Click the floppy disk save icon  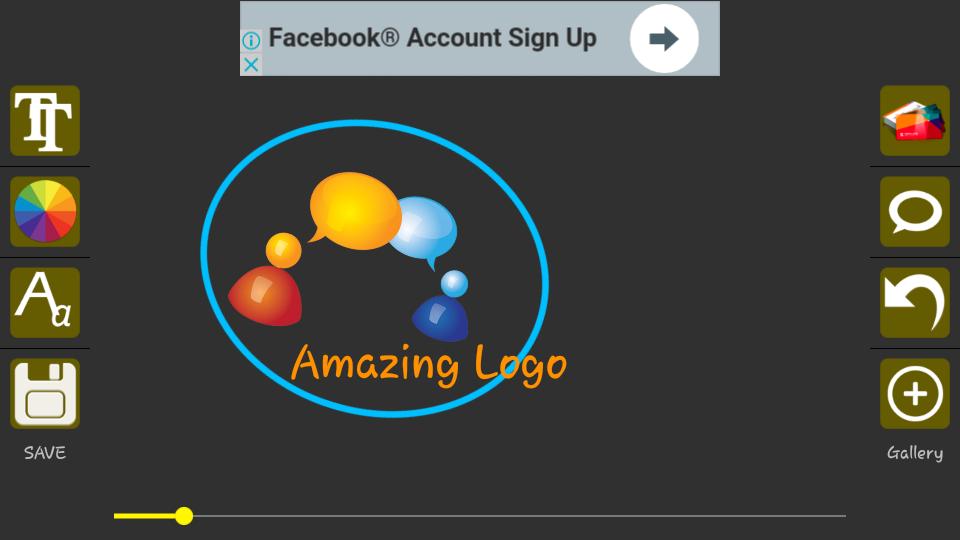(45, 394)
